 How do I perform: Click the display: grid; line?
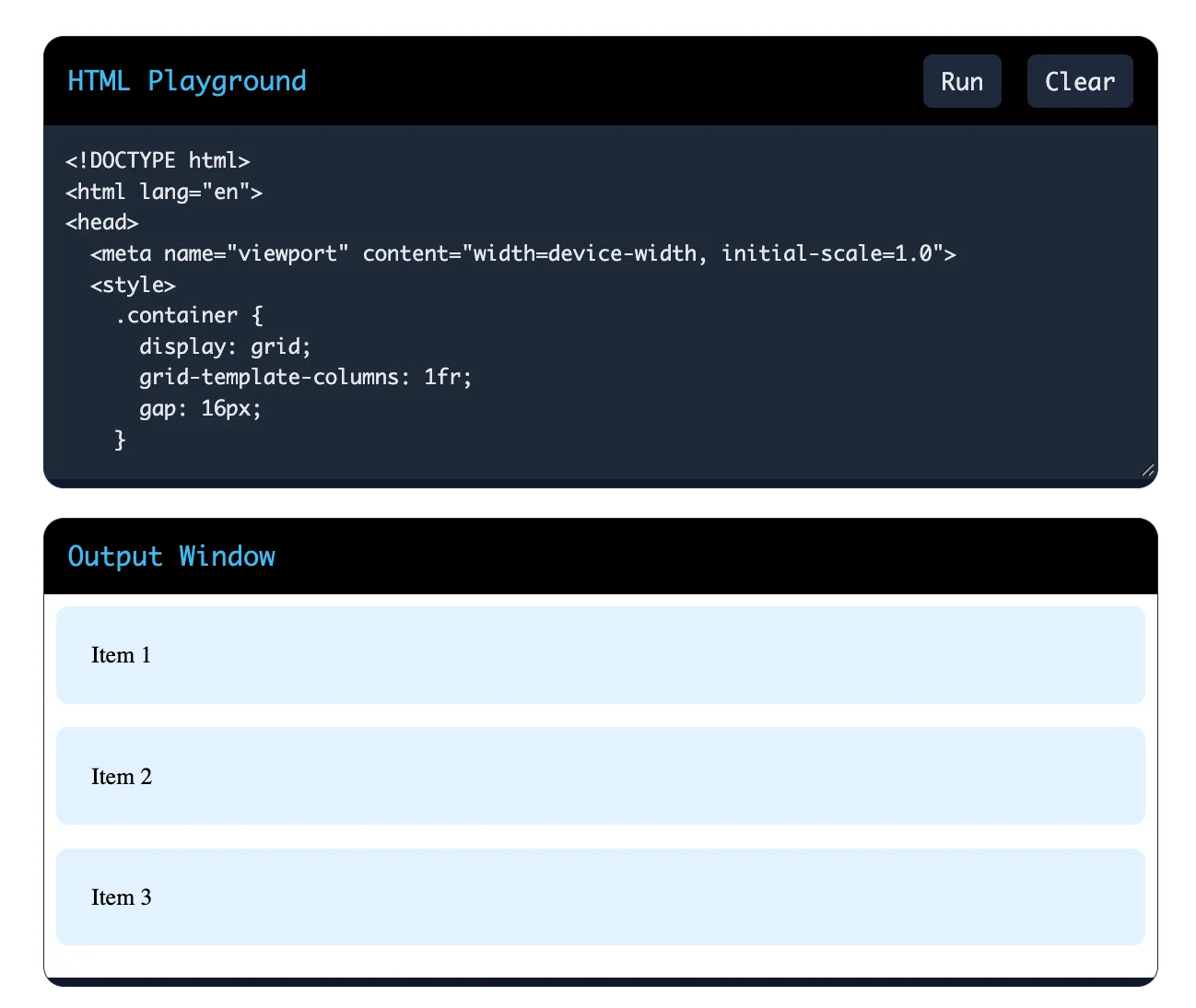pos(226,346)
